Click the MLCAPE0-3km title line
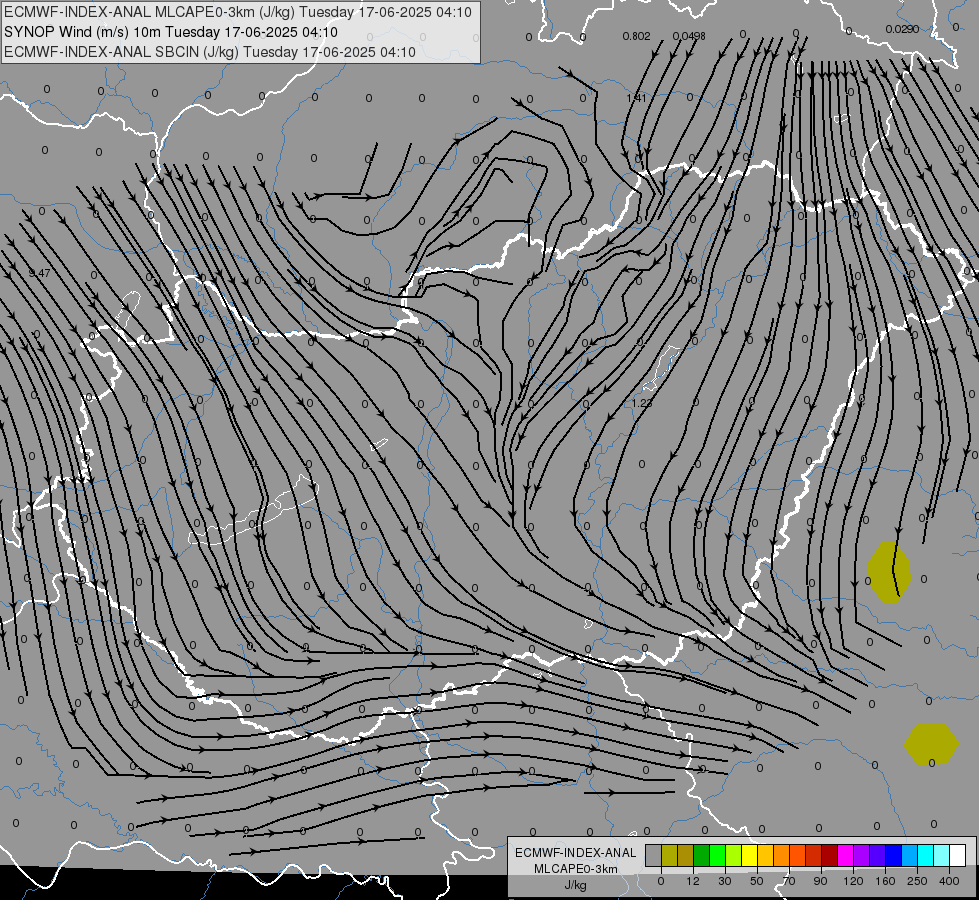The image size is (979, 900). [238, 12]
